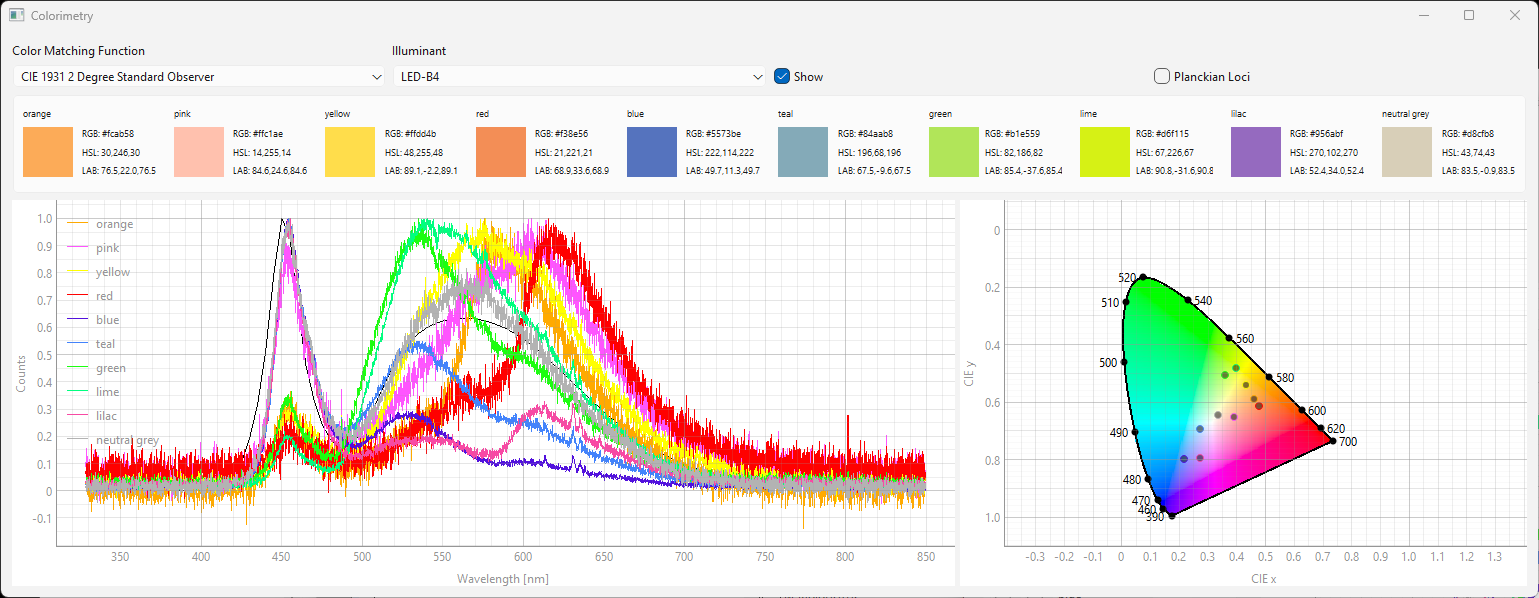Click the green sample swatch
This screenshot has height=598, width=1539.
coord(954,152)
